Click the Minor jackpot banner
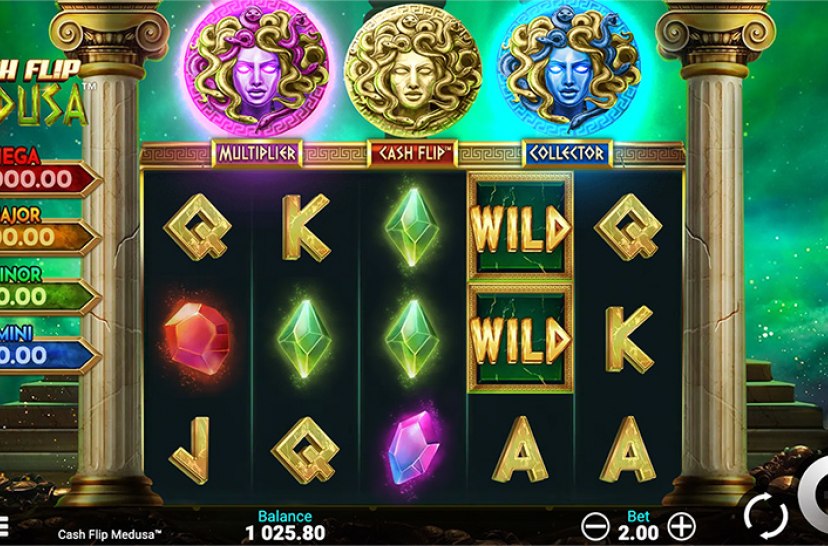Image resolution: width=828 pixels, height=546 pixels. pyautogui.click(x=49, y=292)
